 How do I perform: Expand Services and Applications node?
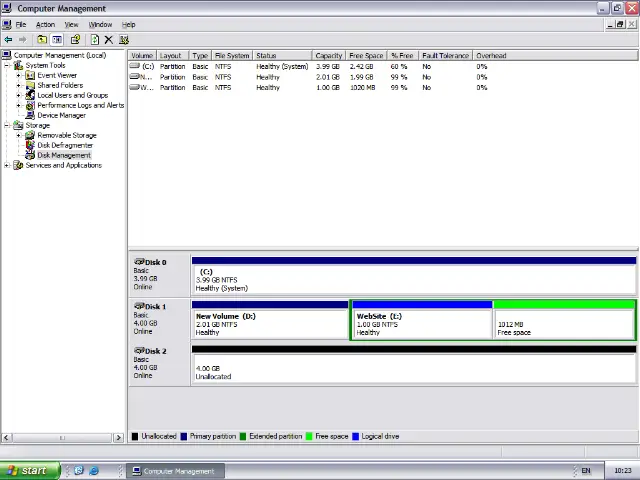pos(7,165)
